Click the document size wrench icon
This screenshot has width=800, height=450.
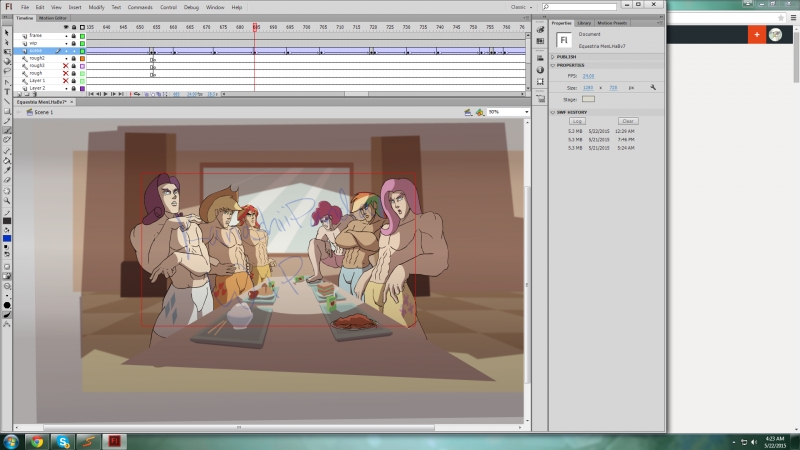(x=653, y=87)
